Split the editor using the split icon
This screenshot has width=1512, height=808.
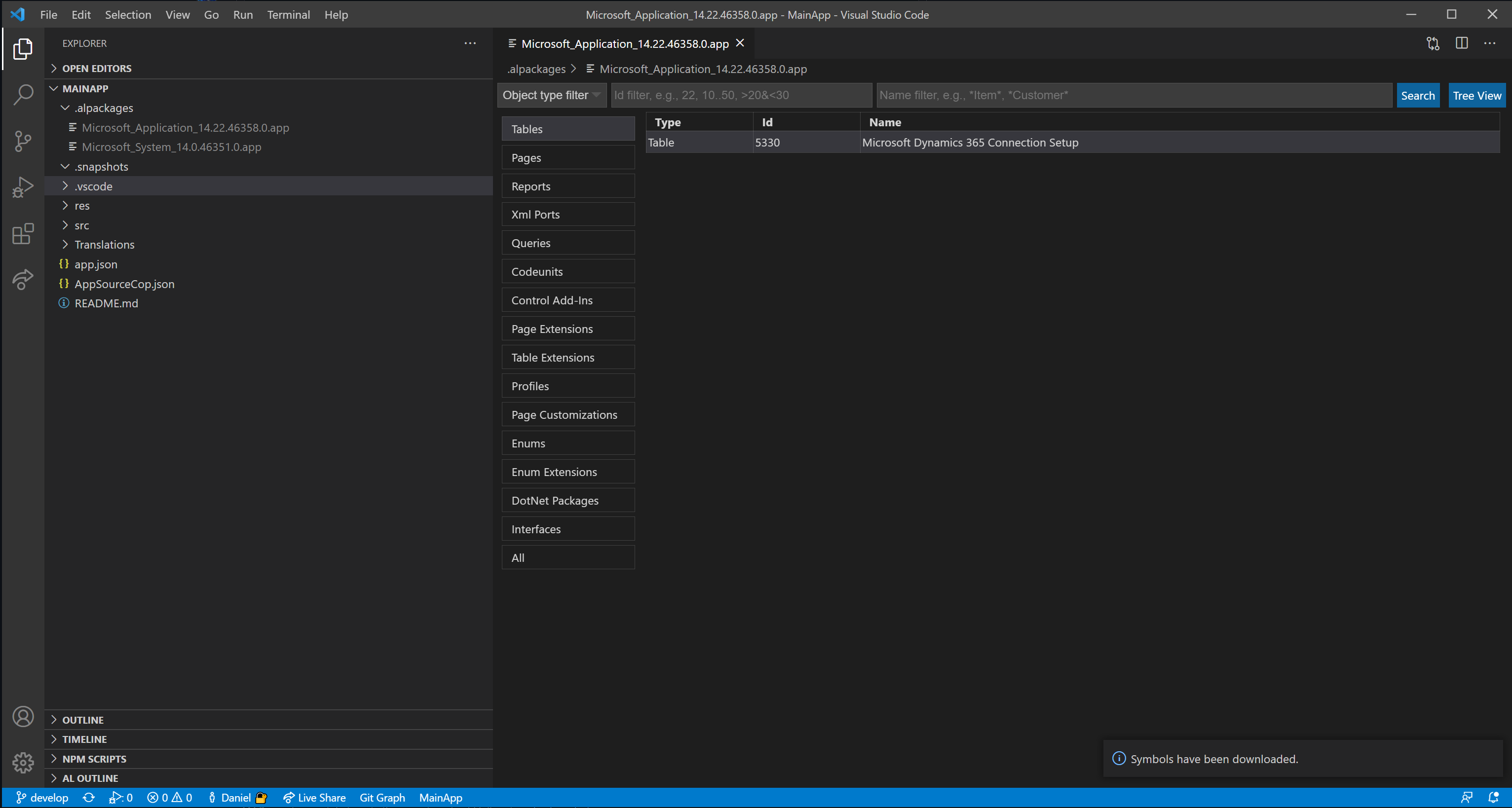[x=1461, y=43]
